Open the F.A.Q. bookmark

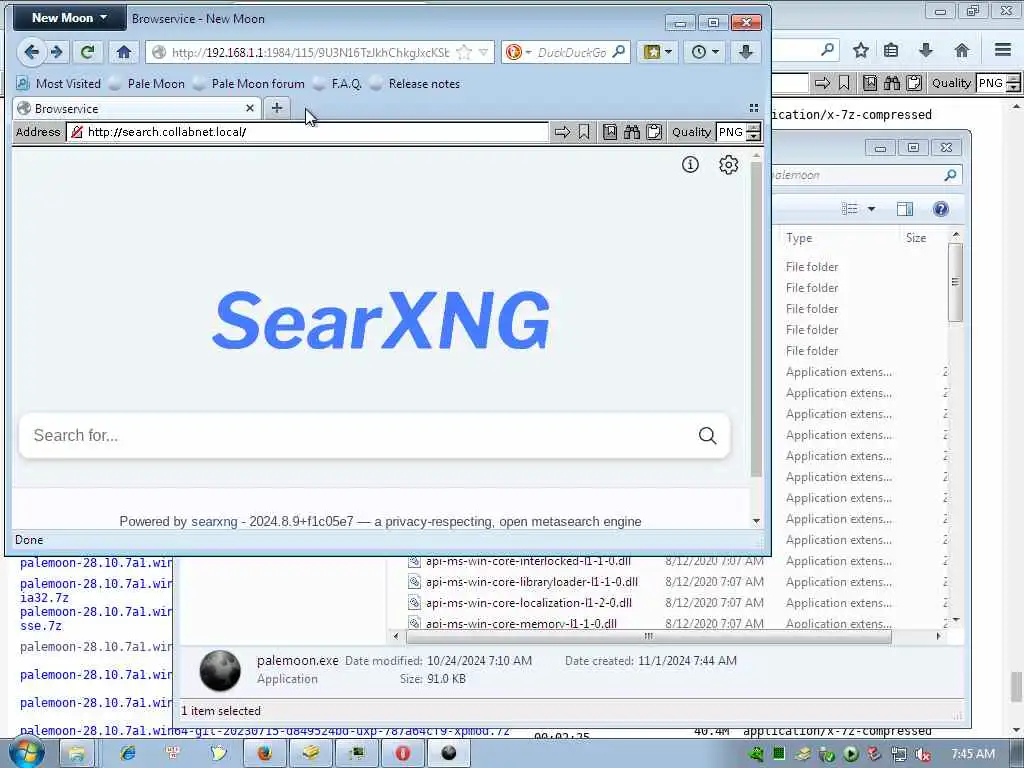pos(338,84)
